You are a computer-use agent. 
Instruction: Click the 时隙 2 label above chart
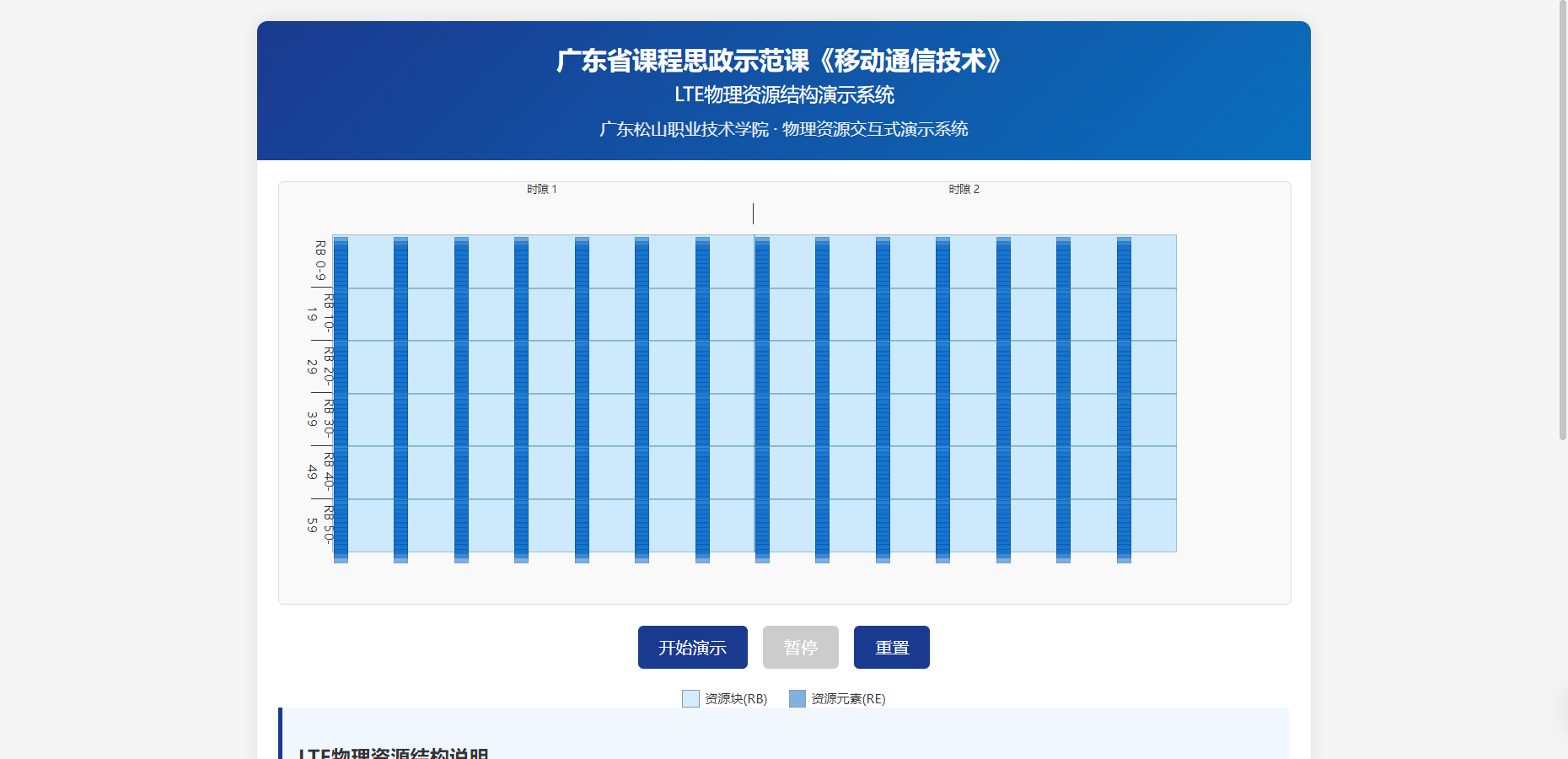tap(964, 189)
